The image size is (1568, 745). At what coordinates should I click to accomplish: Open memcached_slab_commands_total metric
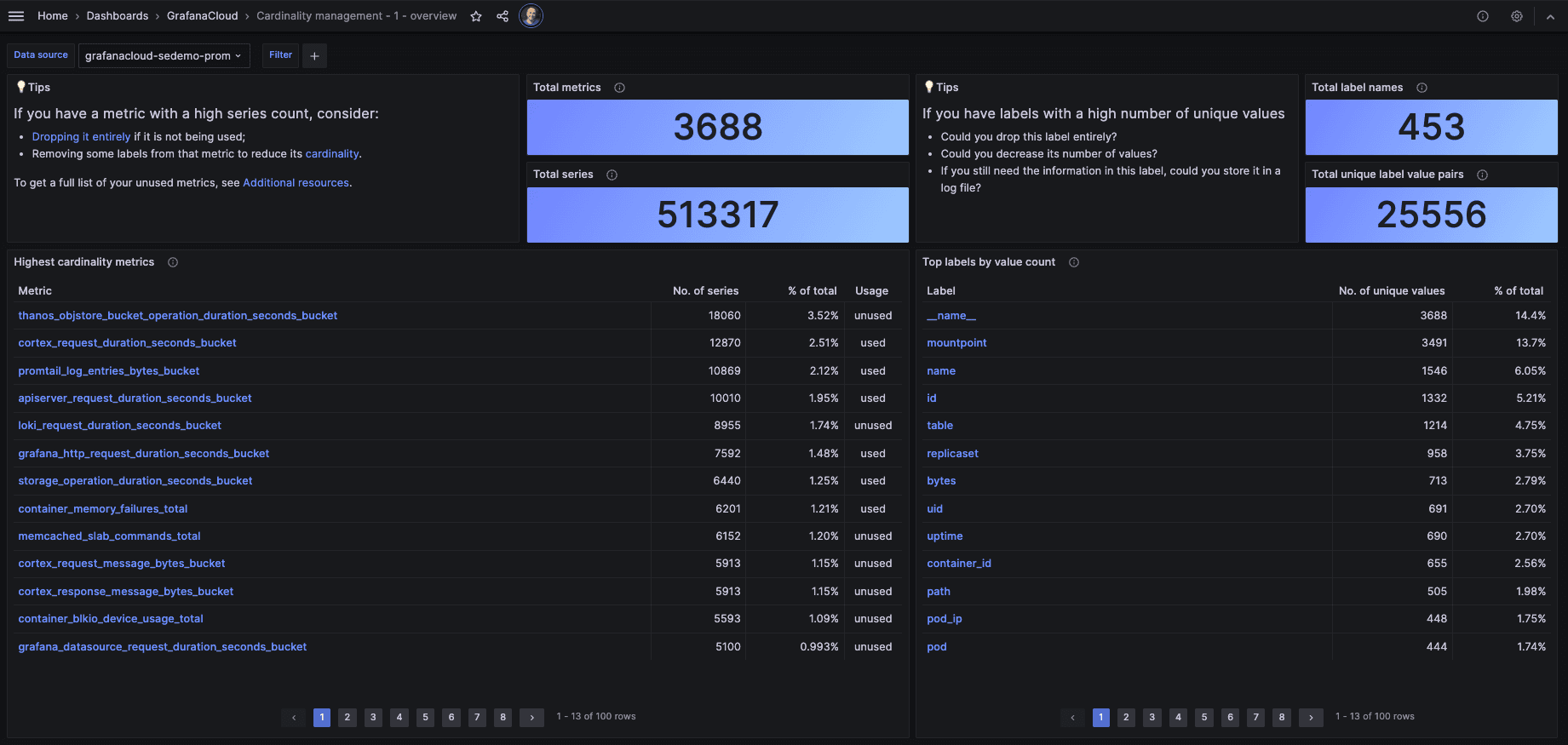tap(109, 536)
